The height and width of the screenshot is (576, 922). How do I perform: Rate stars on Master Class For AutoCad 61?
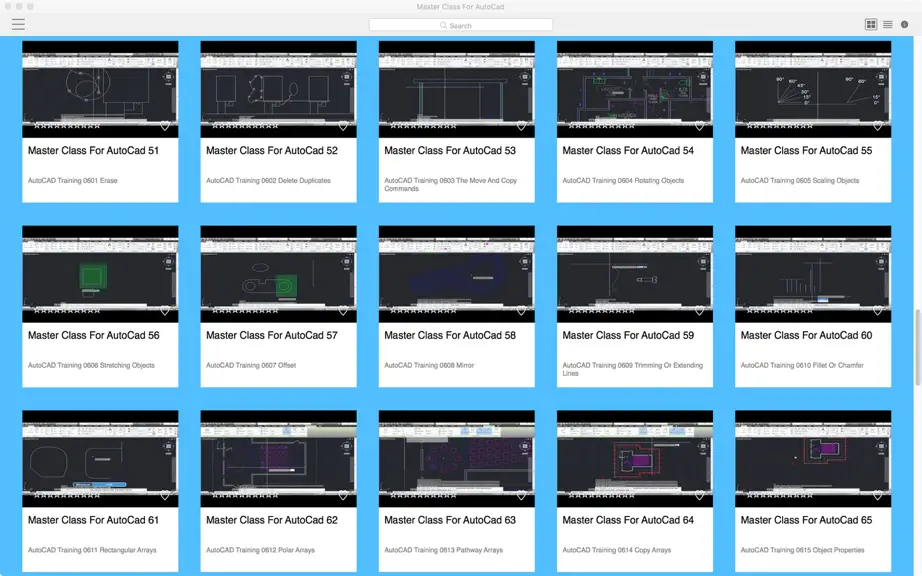tap(67, 495)
